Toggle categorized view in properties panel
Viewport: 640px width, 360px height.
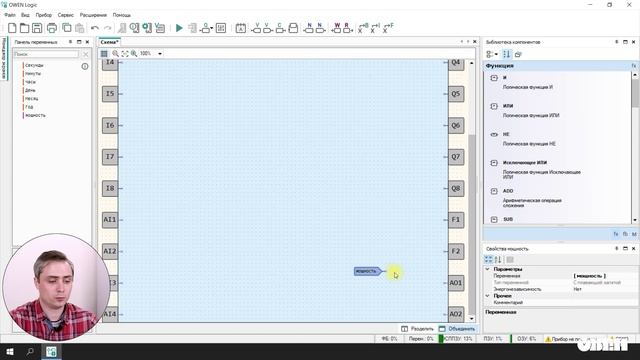[x=488, y=260]
